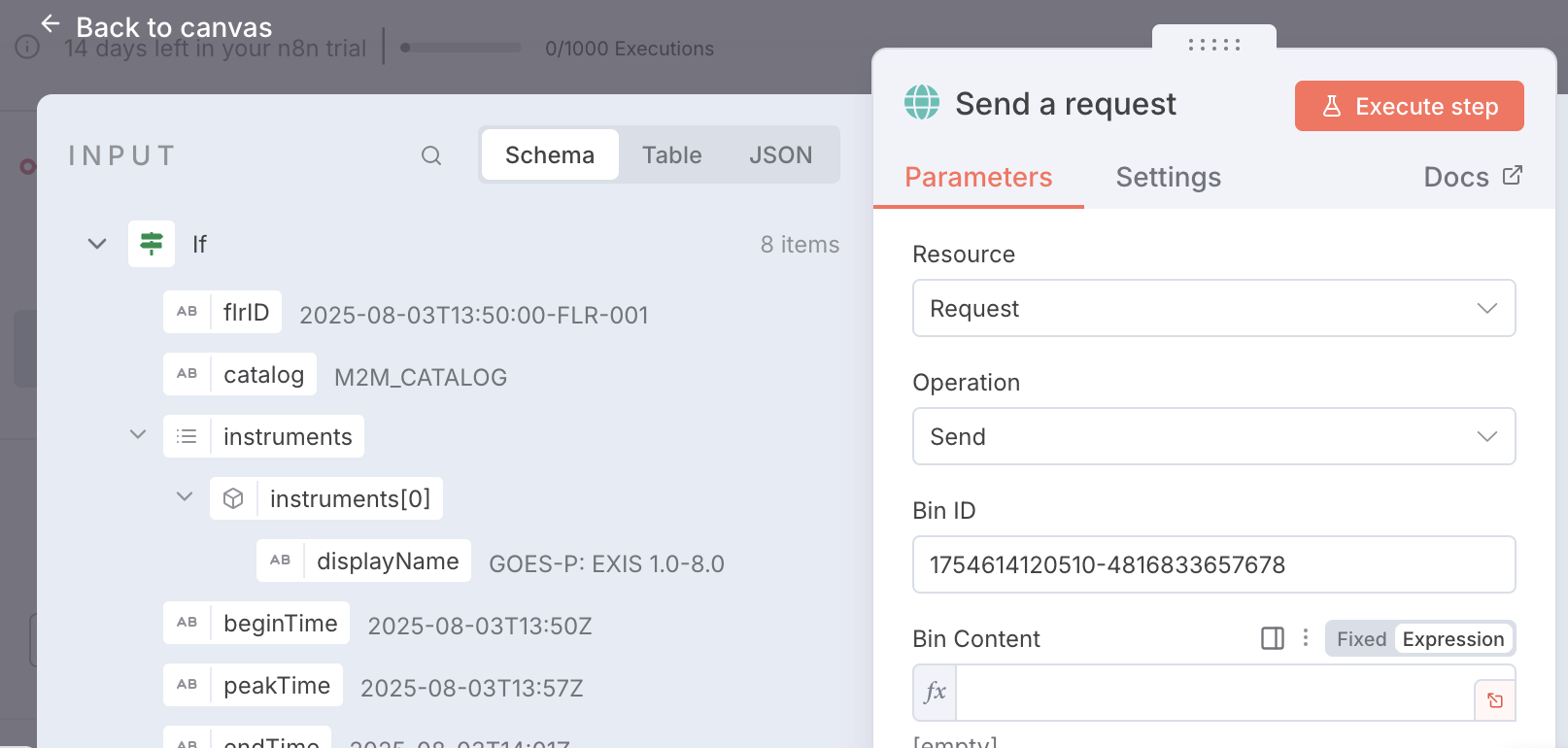1568x748 pixels.
Task: Click the M2M_CATALOG value
Action: 421,377
